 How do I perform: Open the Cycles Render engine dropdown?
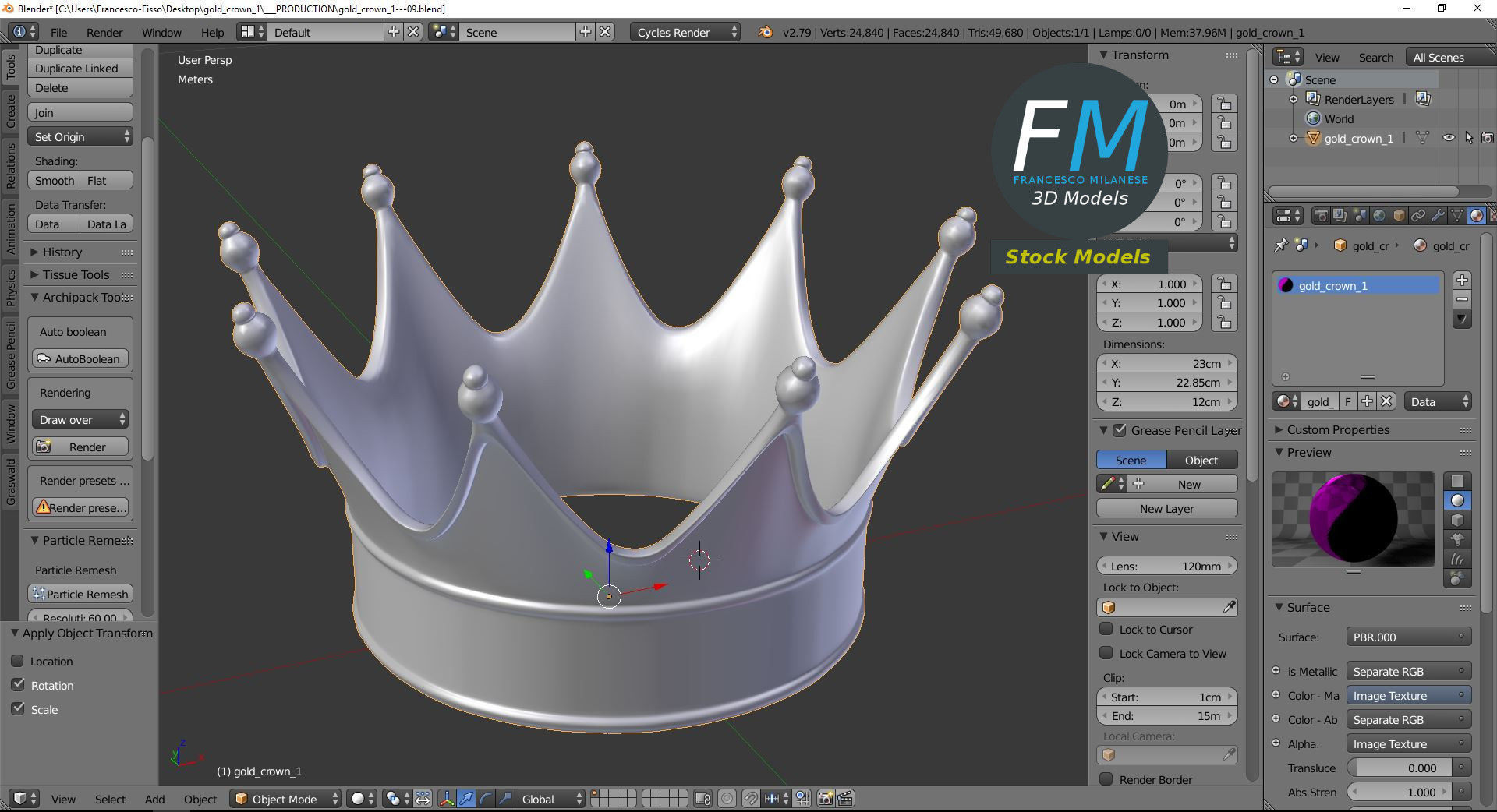tap(685, 32)
